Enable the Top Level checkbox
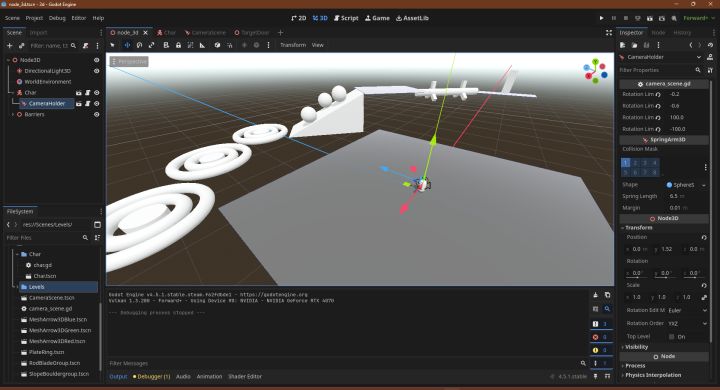 point(671,336)
